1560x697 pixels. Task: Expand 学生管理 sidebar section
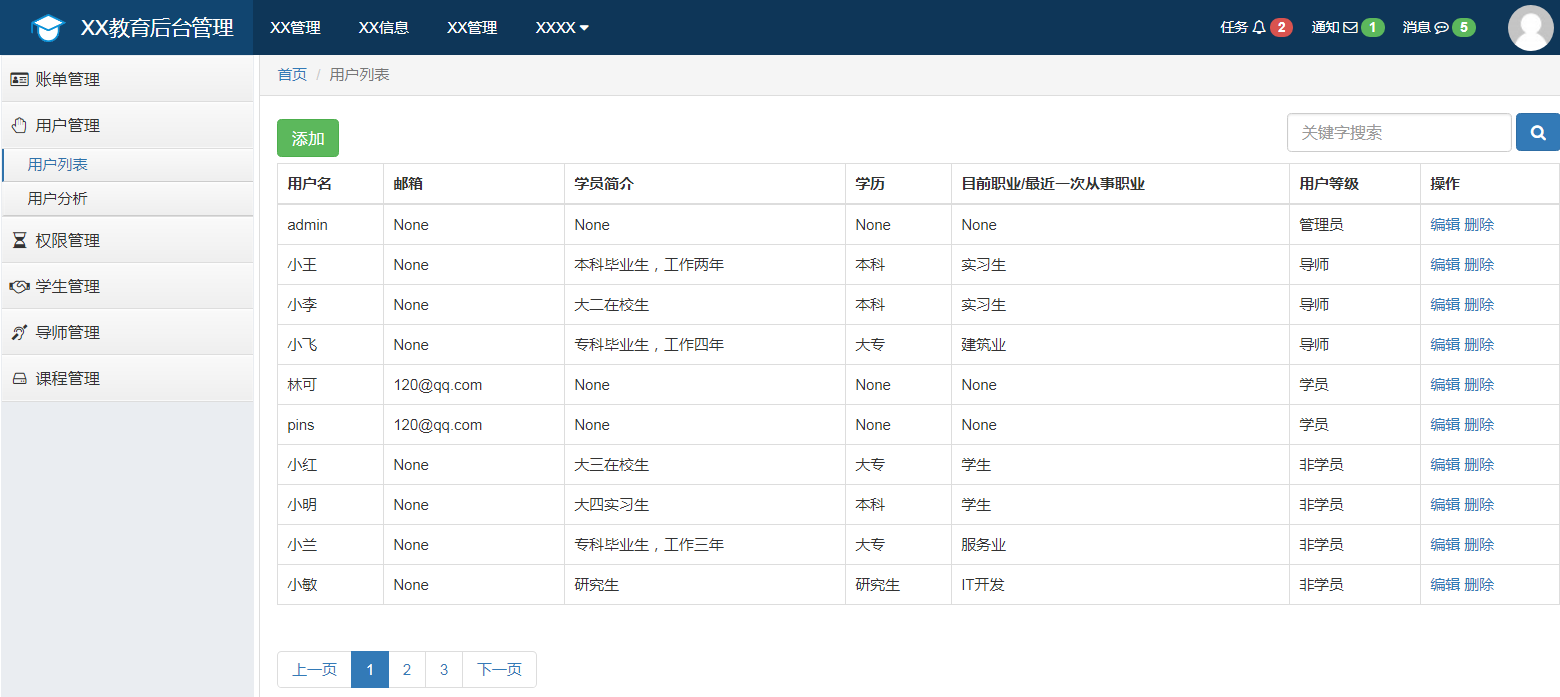tap(127, 286)
